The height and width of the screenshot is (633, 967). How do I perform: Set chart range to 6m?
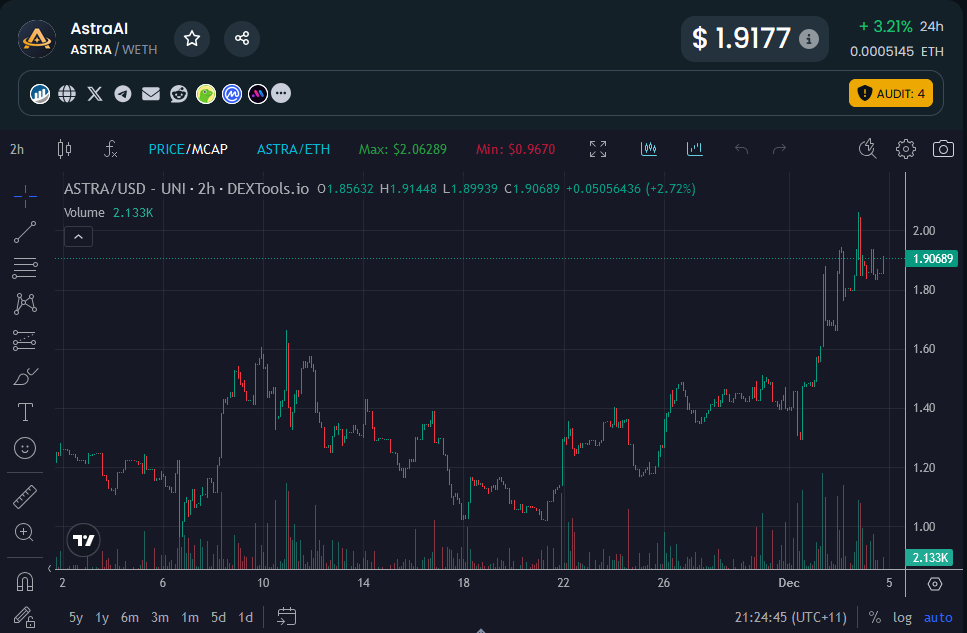130,618
